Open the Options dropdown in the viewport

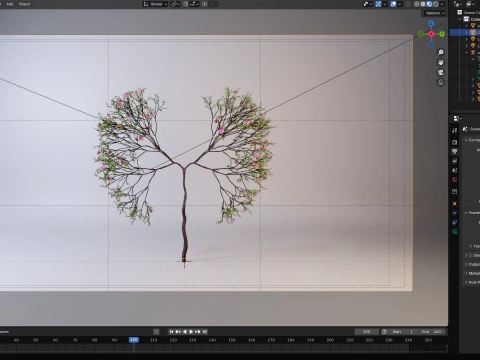click(435, 13)
